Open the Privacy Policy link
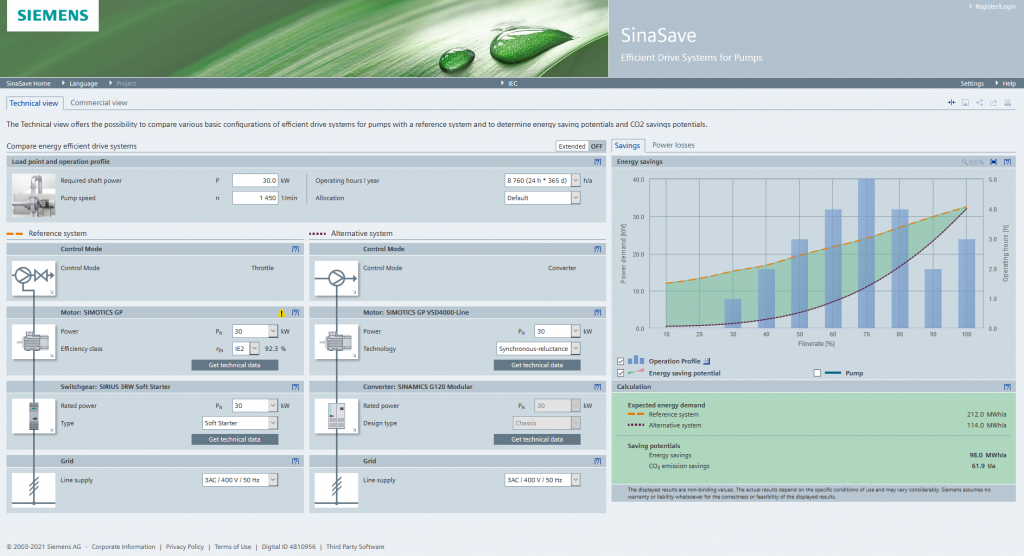The height and width of the screenshot is (556, 1024). click(x=185, y=547)
